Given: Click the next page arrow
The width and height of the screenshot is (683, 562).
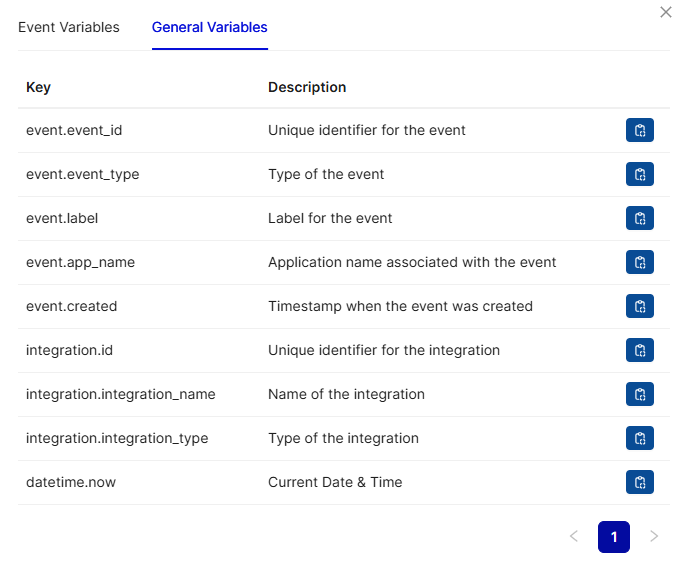Looking at the screenshot, I should [654, 537].
